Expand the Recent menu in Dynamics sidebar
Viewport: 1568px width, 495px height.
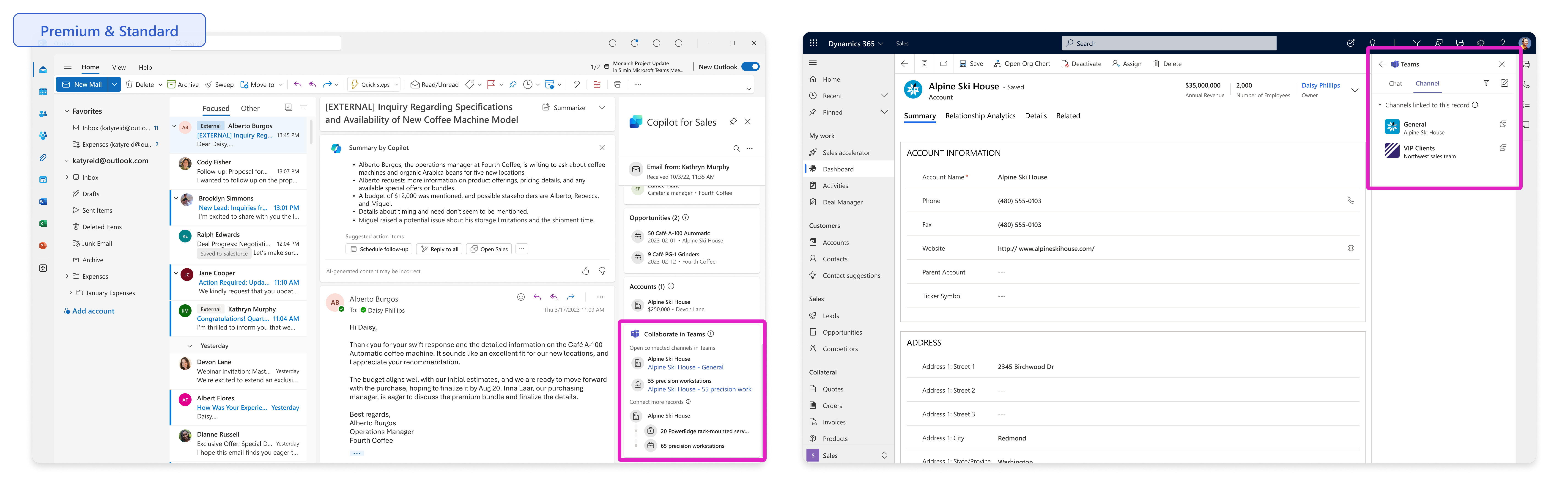point(884,96)
